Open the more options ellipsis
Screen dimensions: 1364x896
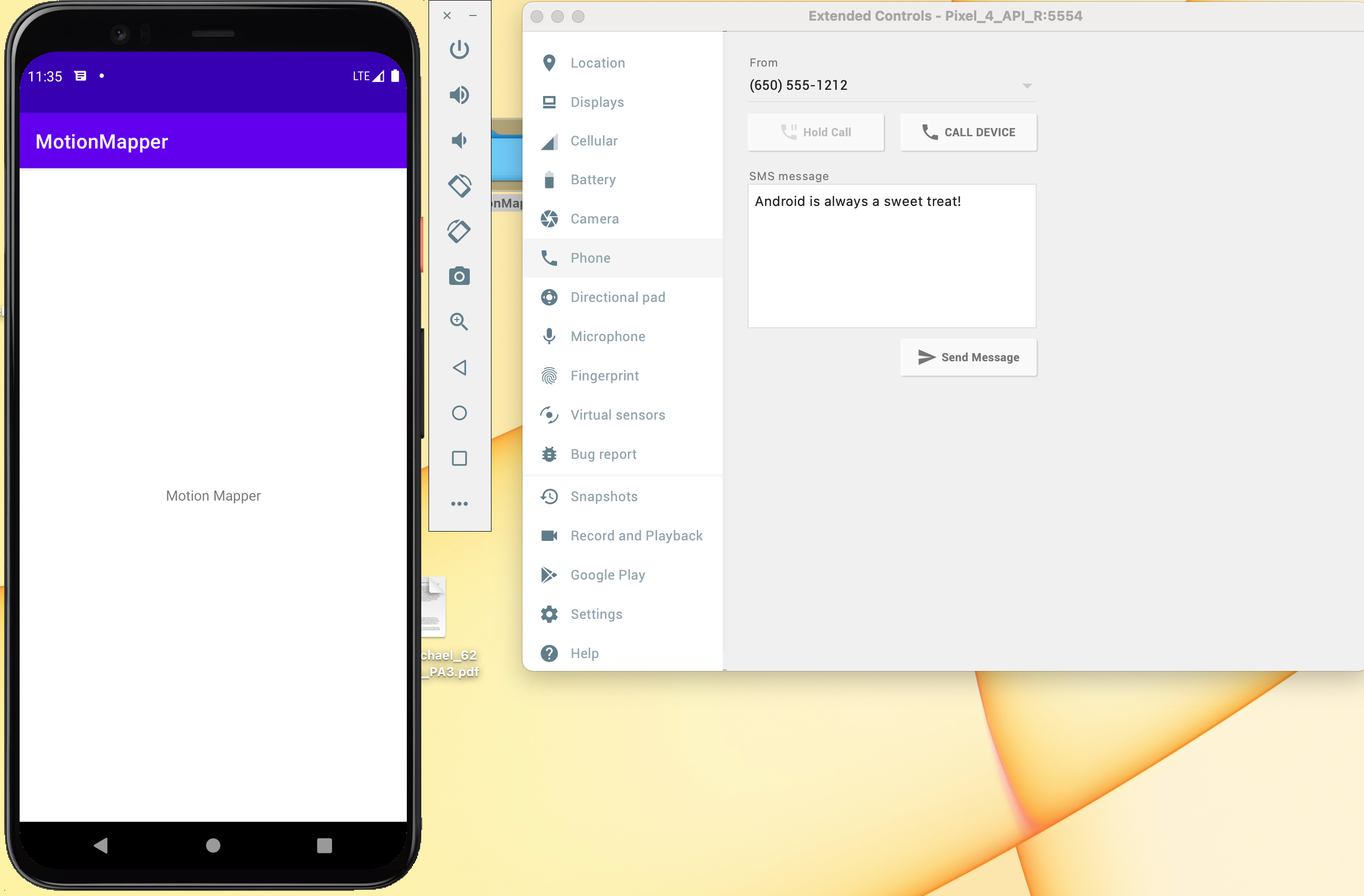pyautogui.click(x=459, y=504)
